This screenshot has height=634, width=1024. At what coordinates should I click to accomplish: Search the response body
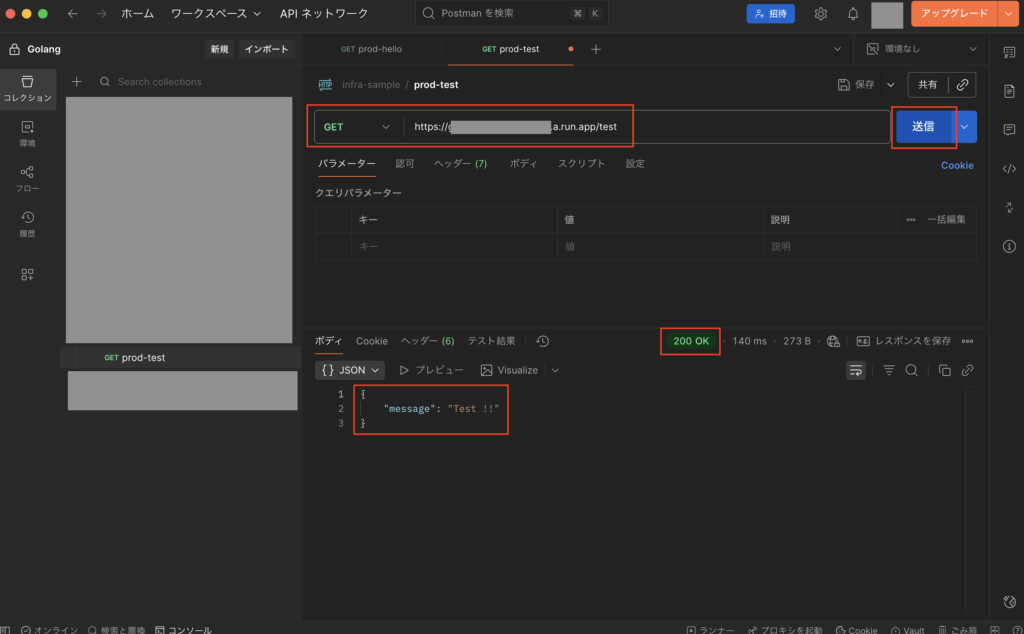click(912, 370)
